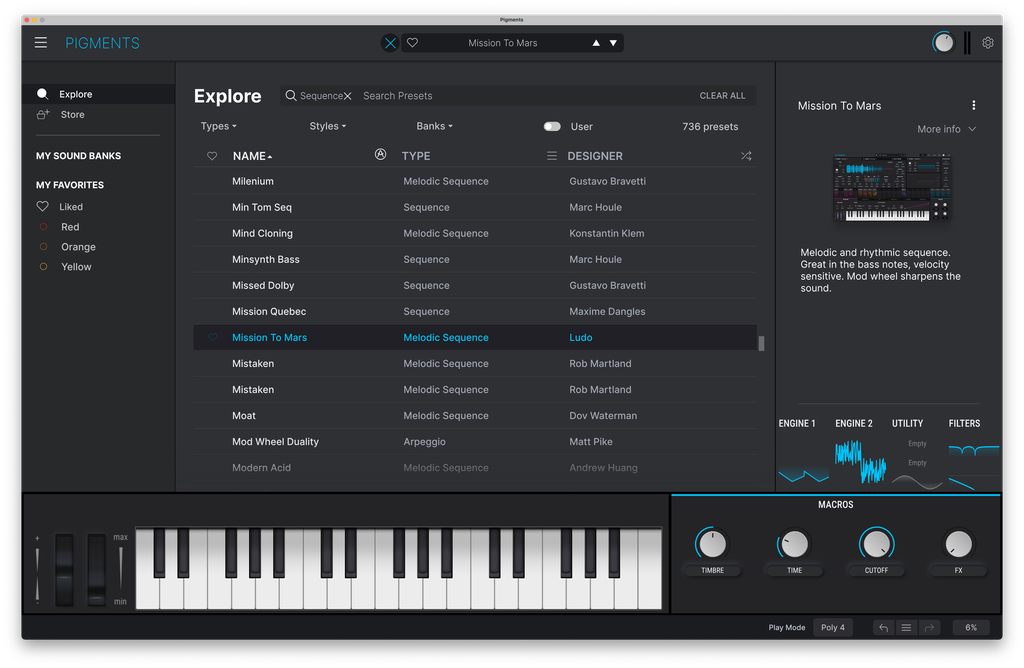Shuffle presets with the random icon
Viewport: 1024px width, 668px height.
pyautogui.click(x=746, y=156)
